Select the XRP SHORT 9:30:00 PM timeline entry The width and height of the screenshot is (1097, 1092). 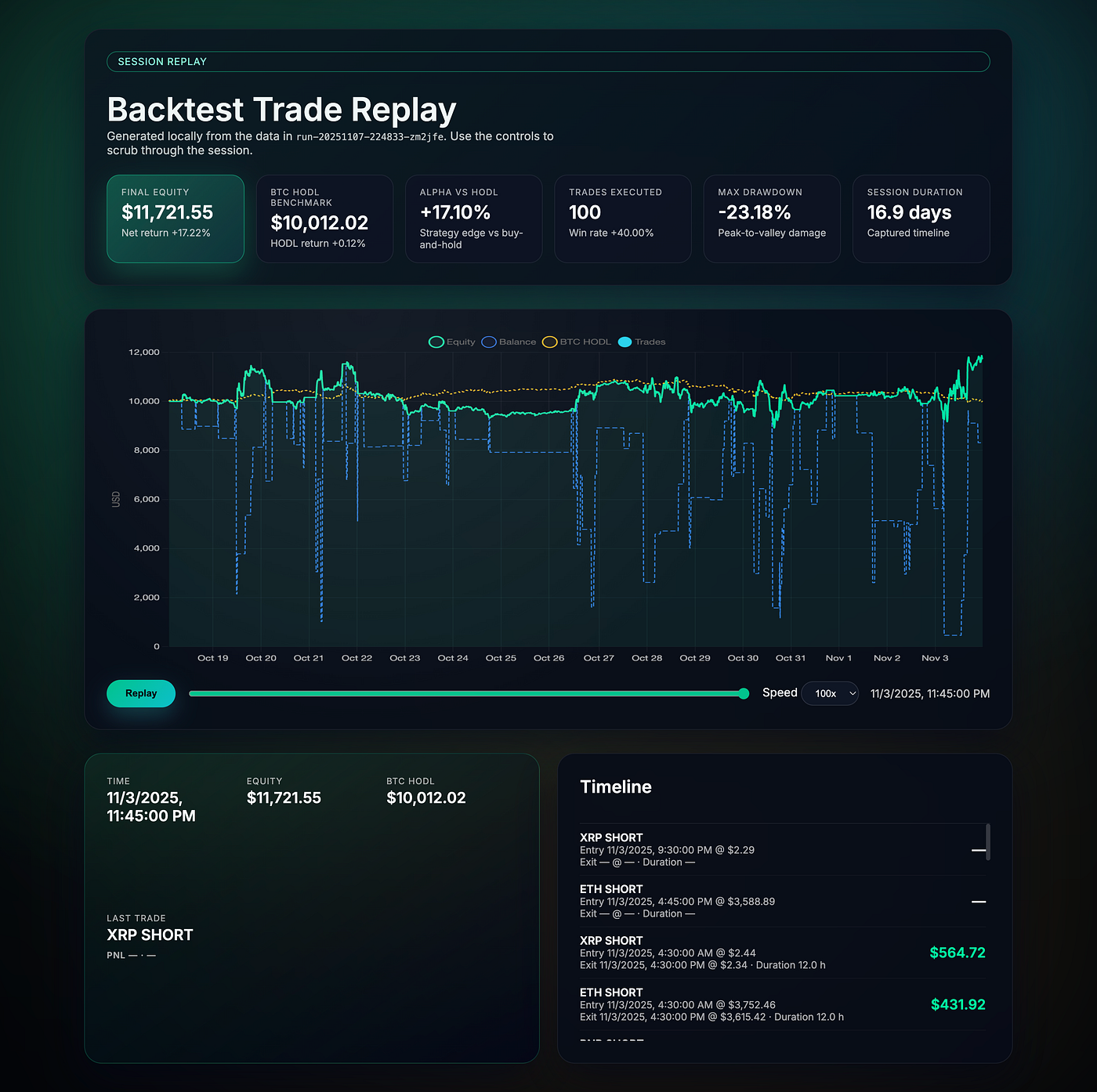pos(783,850)
